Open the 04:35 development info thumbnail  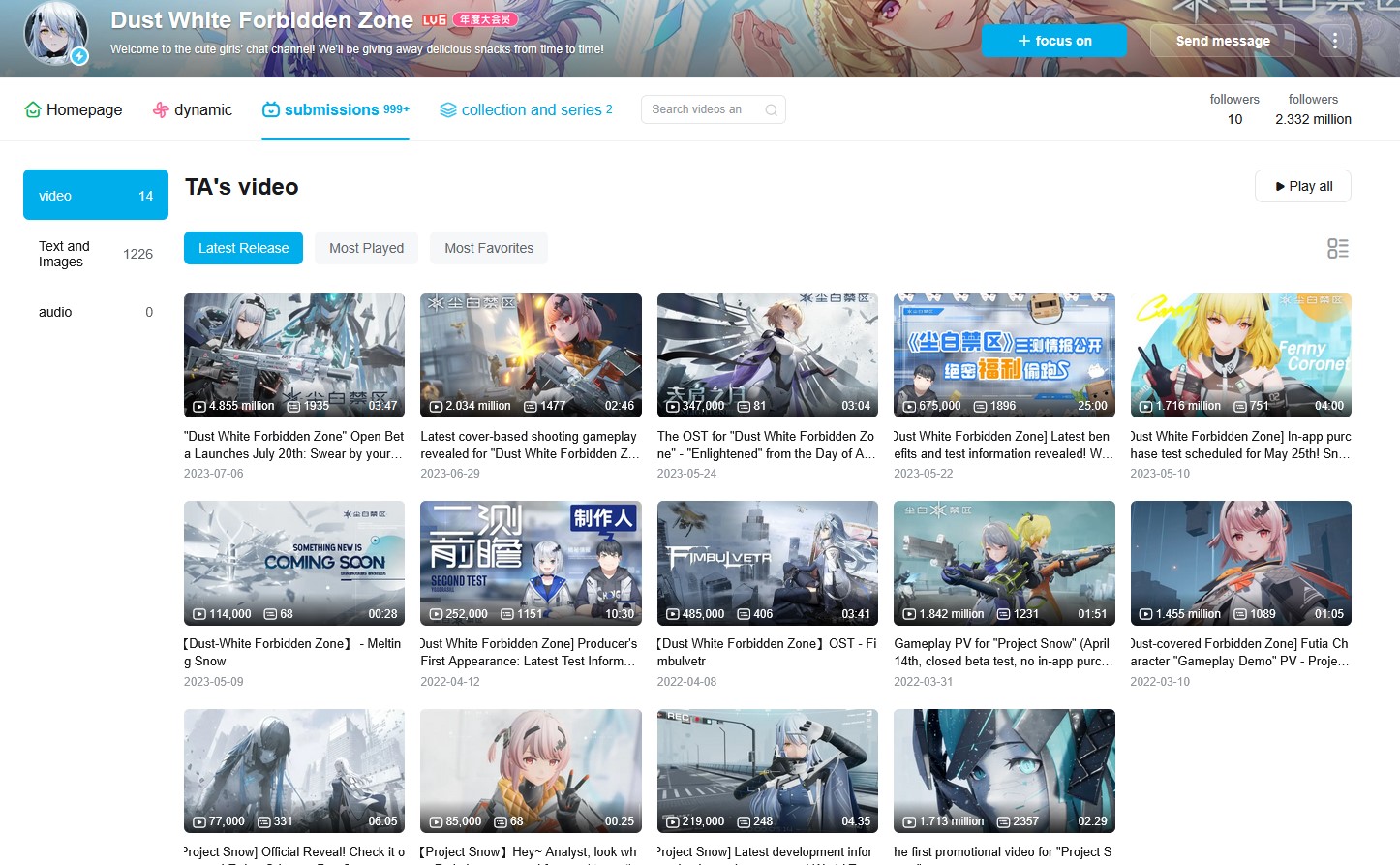point(768,771)
